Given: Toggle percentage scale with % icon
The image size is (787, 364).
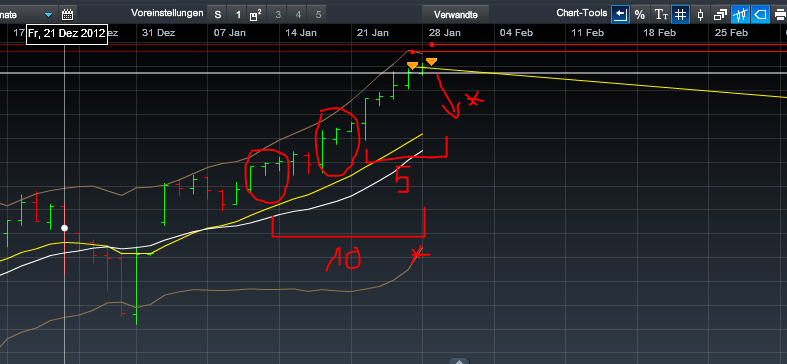Looking at the screenshot, I should [639, 15].
